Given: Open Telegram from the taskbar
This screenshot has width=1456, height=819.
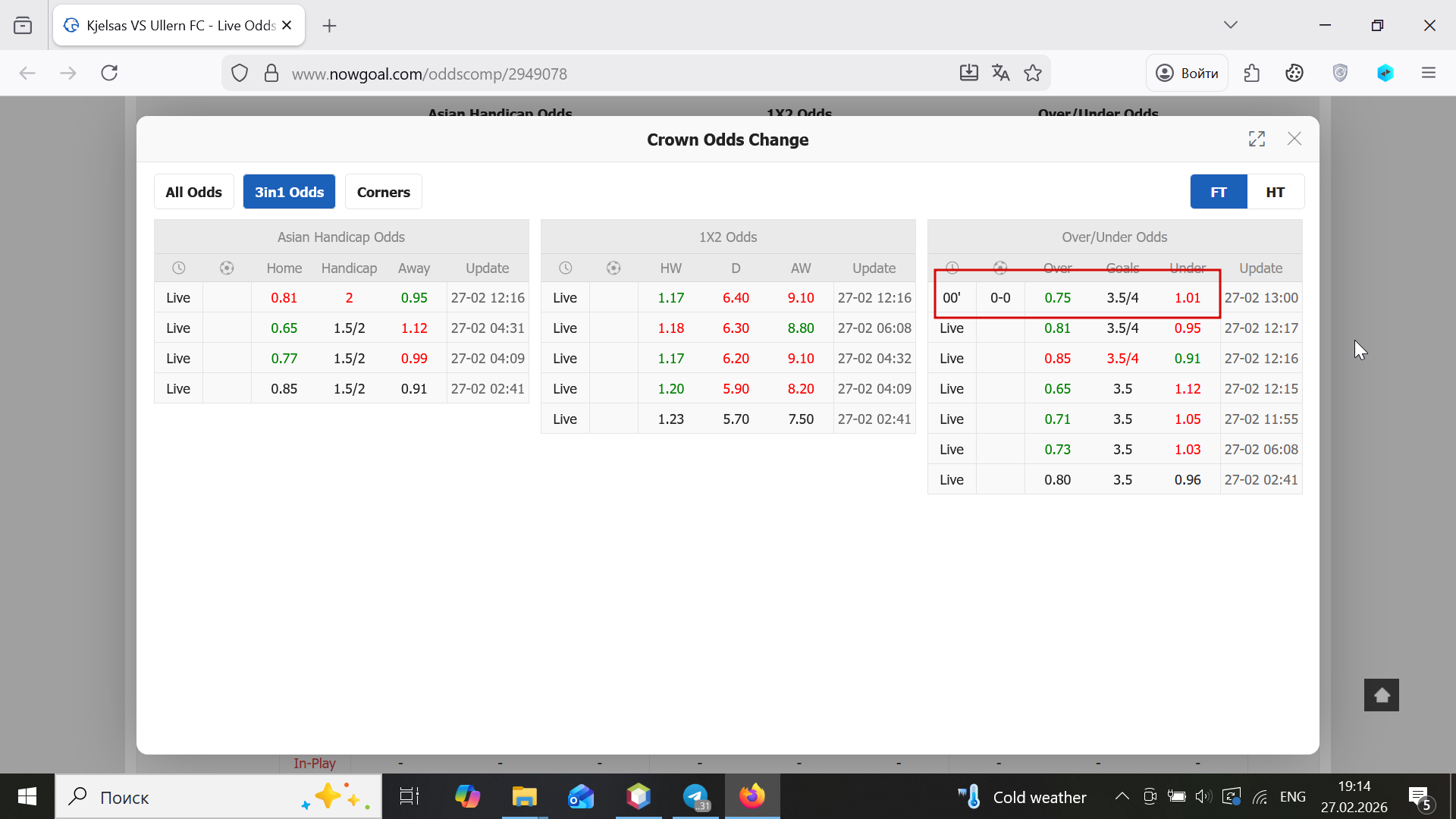Looking at the screenshot, I should 695,796.
